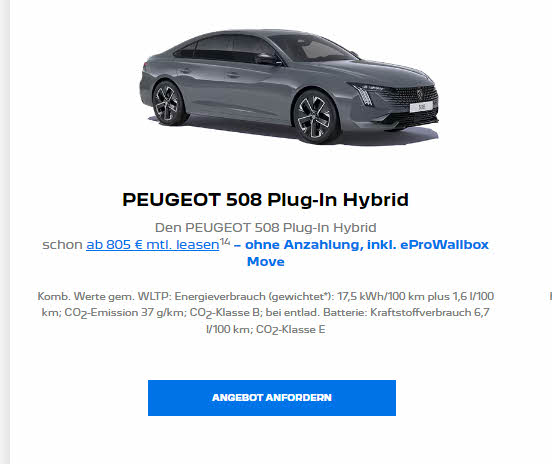Screen dimensions: 552x464
Task: Click the 508 license plate on the car
Action: [421, 106]
